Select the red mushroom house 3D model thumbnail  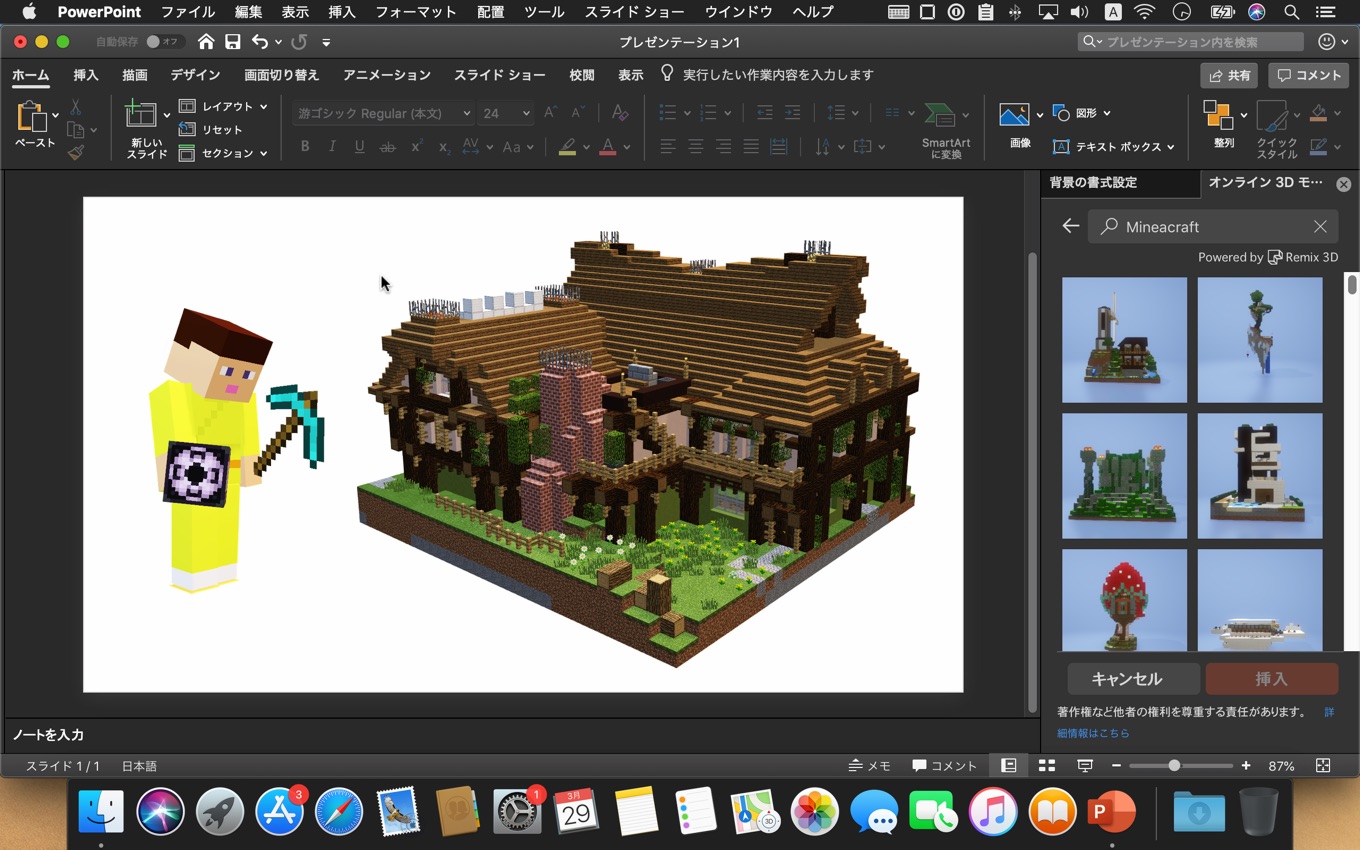(1124, 600)
